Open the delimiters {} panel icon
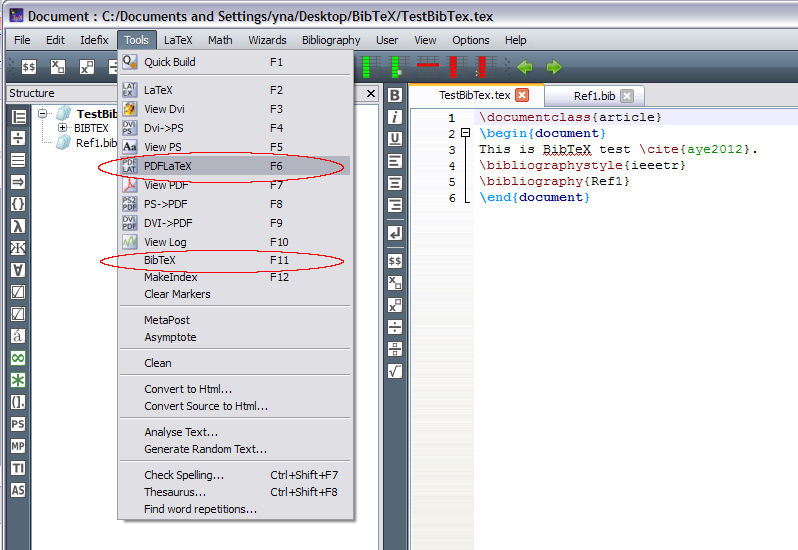This screenshot has width=798, height=550. [x=18, y=204]
